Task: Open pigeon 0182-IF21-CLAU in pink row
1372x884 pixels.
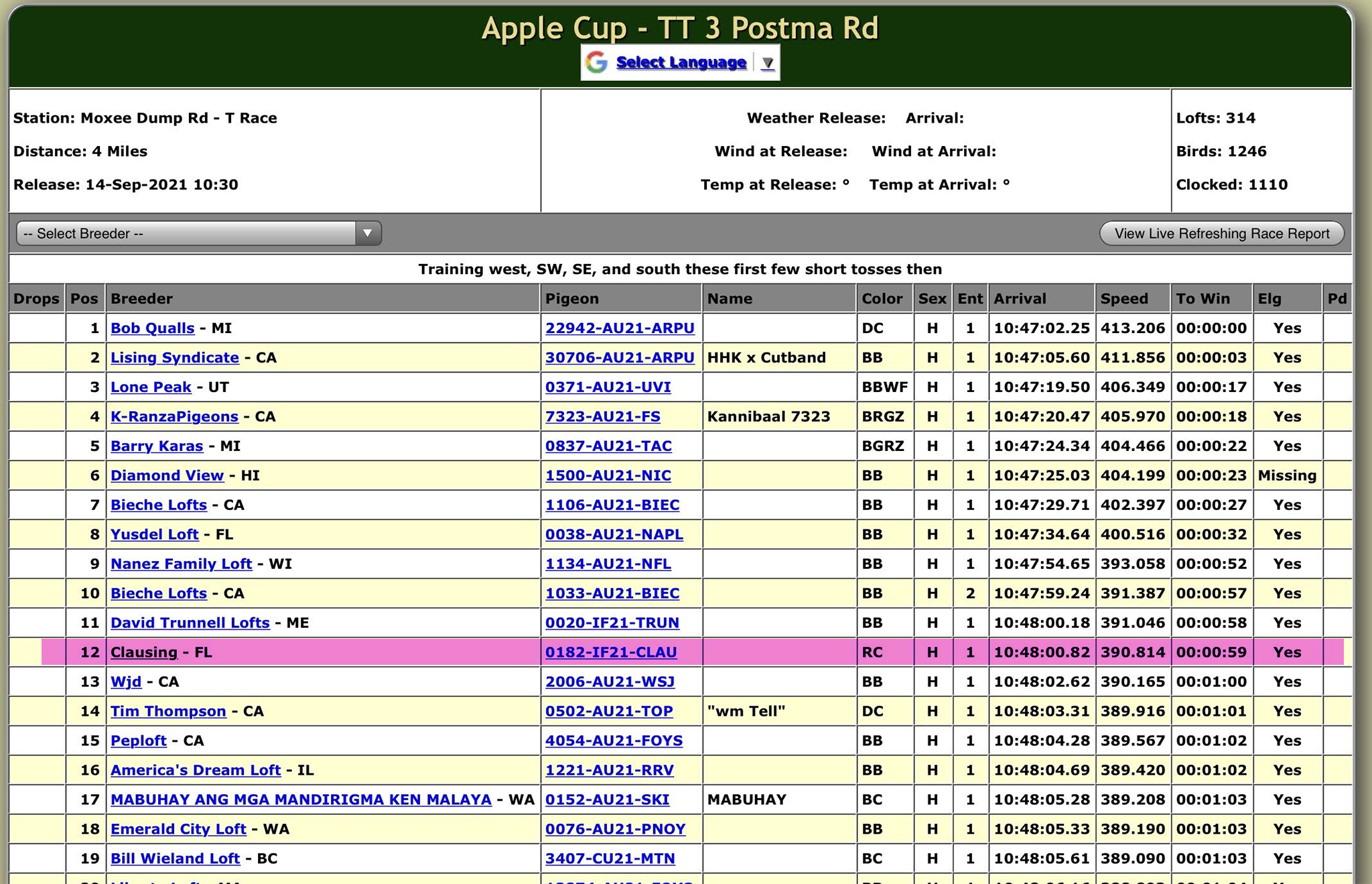Action: tap(610, 653)
